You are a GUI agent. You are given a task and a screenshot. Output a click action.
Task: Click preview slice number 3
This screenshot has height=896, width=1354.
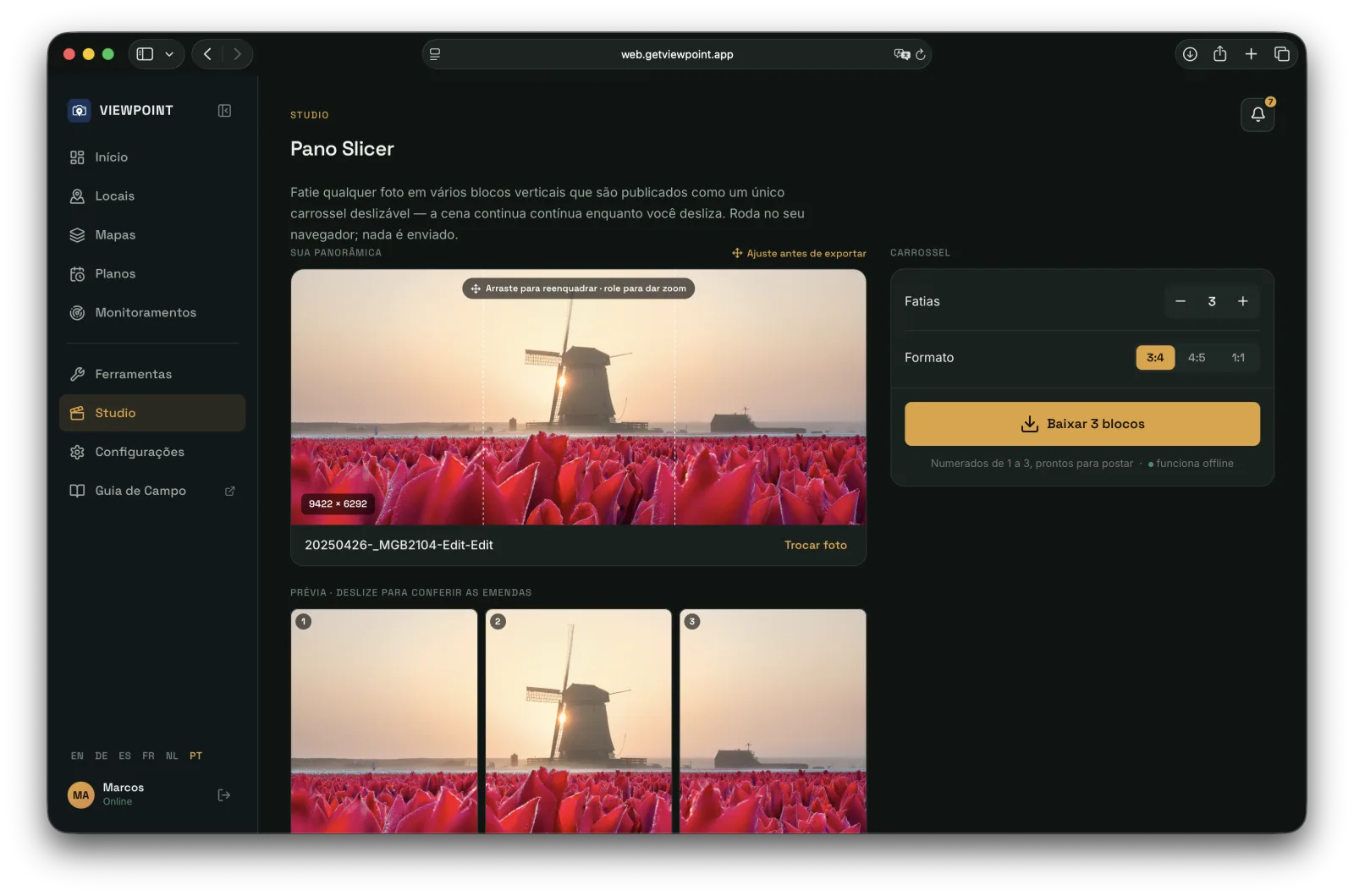[773, 721]
